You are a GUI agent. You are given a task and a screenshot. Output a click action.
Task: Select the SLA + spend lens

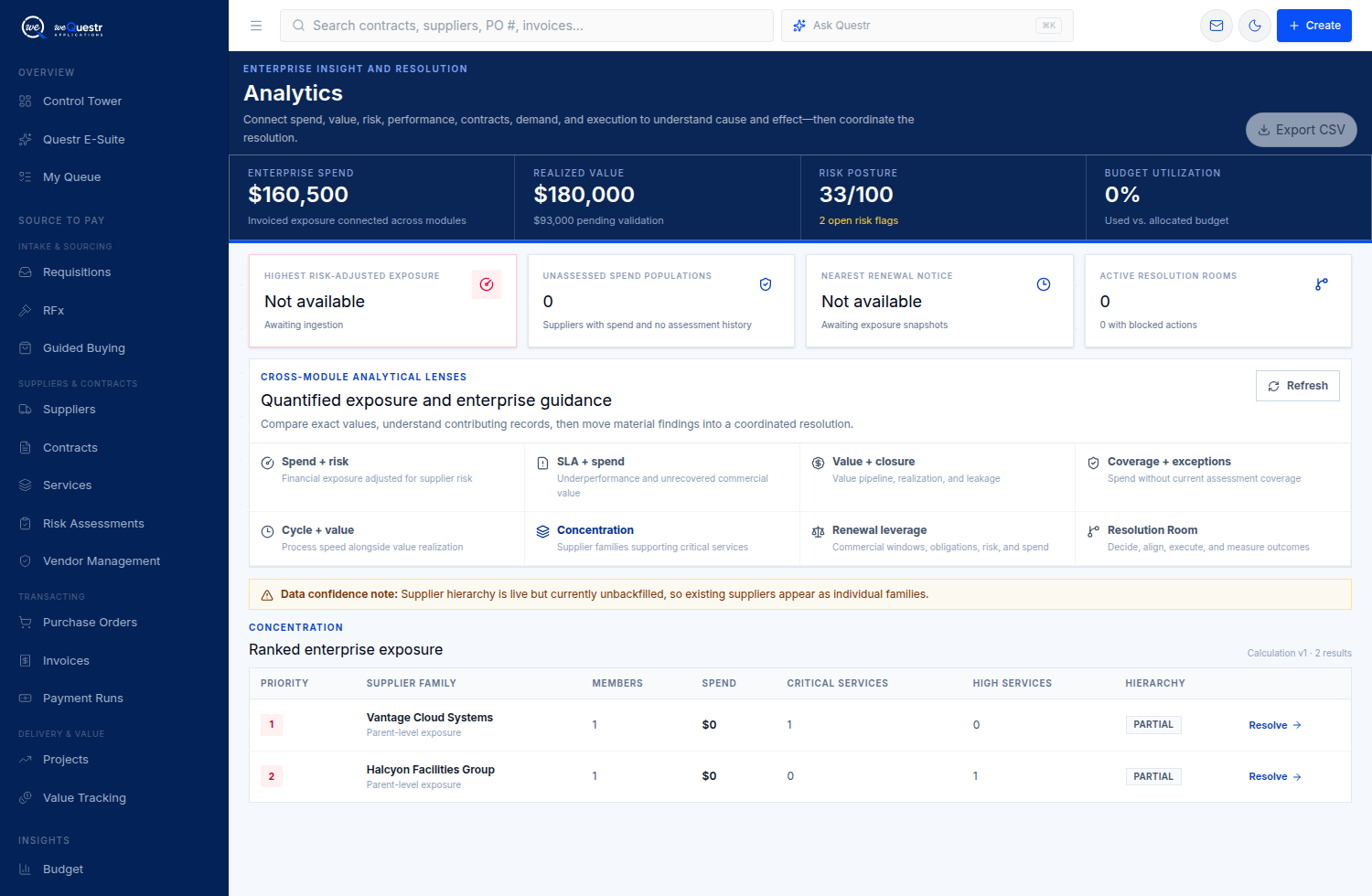(x=662, y=477)
